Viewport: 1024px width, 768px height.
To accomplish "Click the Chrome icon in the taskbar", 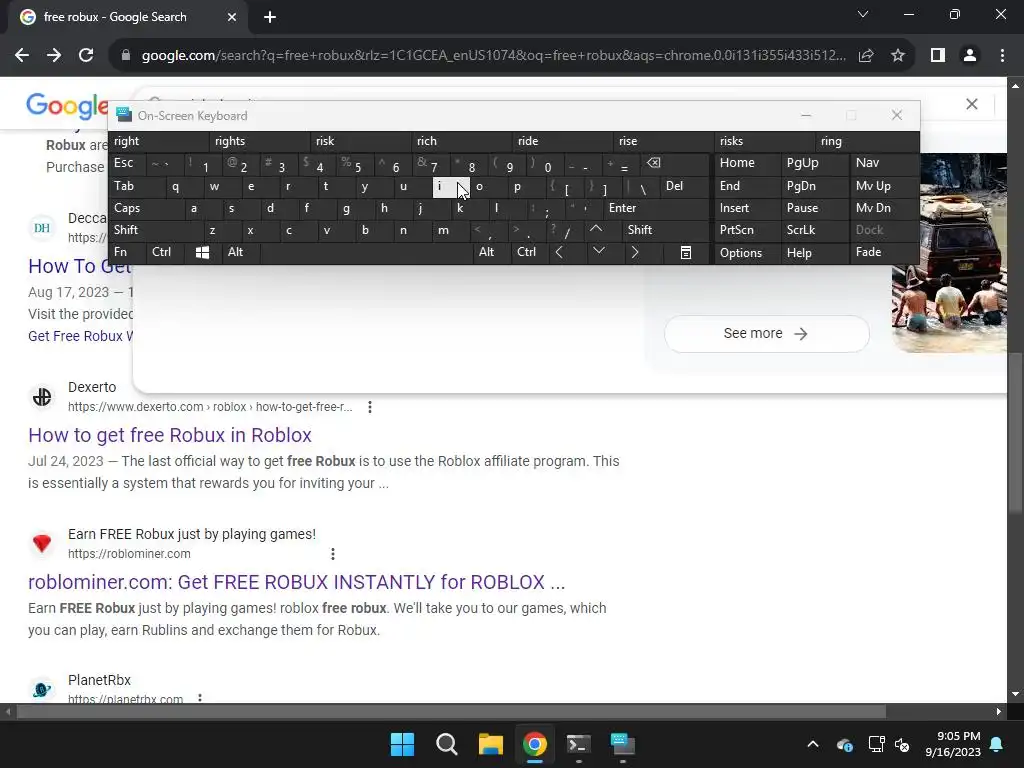I will 535,744.
